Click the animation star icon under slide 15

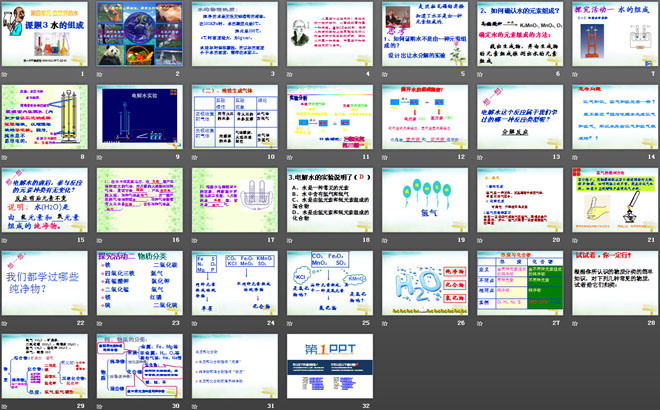click(x=5, y=240)
